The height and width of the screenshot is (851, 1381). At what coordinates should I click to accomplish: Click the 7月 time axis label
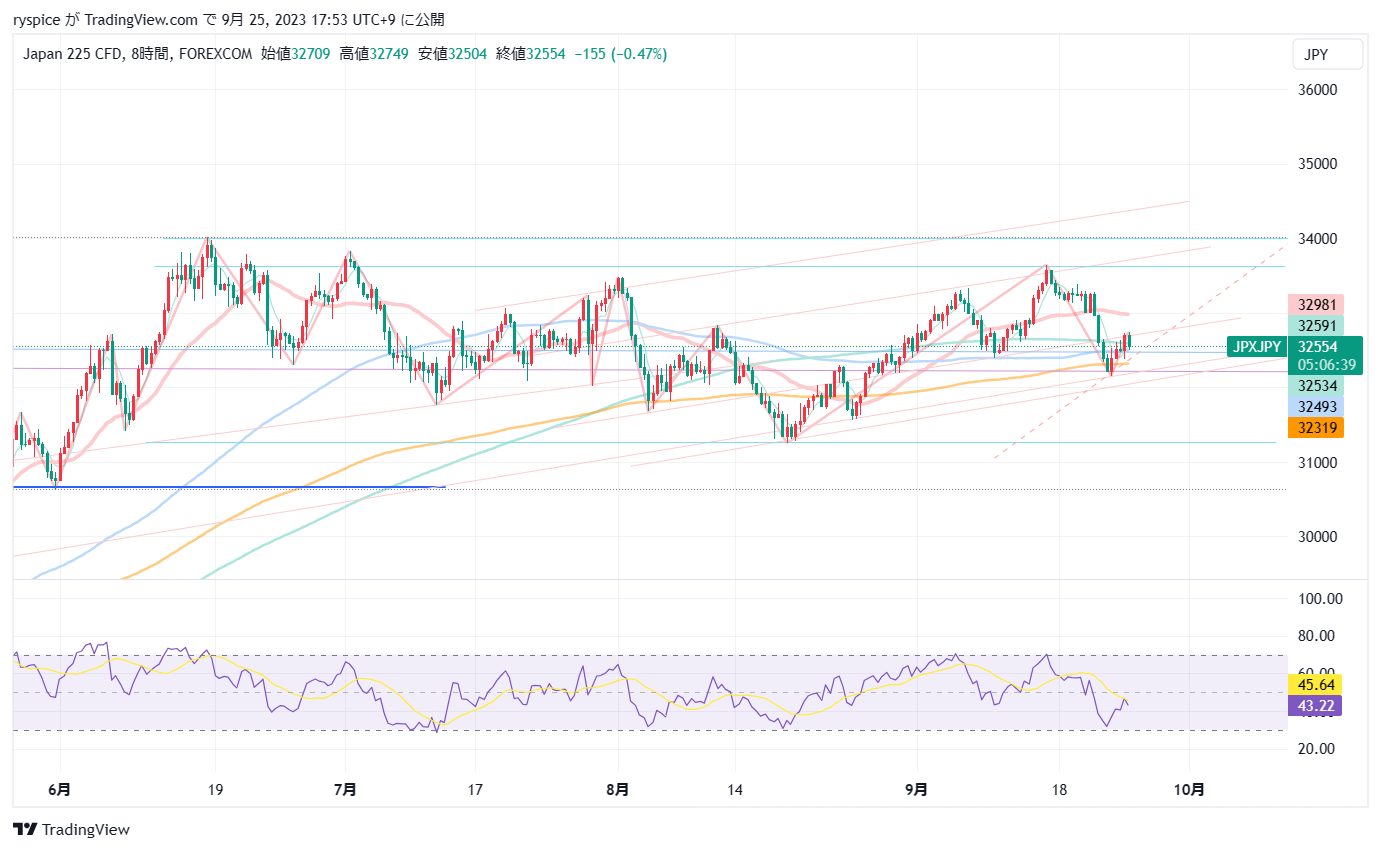345,789
